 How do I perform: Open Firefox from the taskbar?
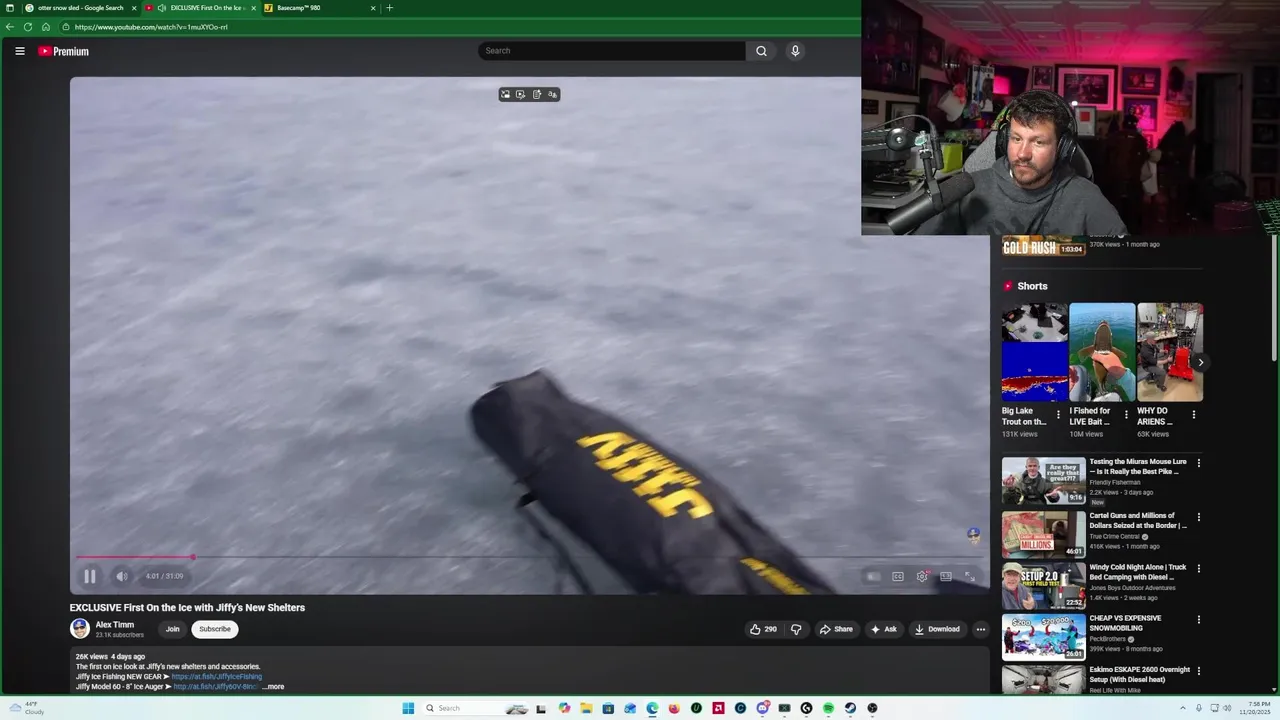pyautogui.click(x=674, y=708)
